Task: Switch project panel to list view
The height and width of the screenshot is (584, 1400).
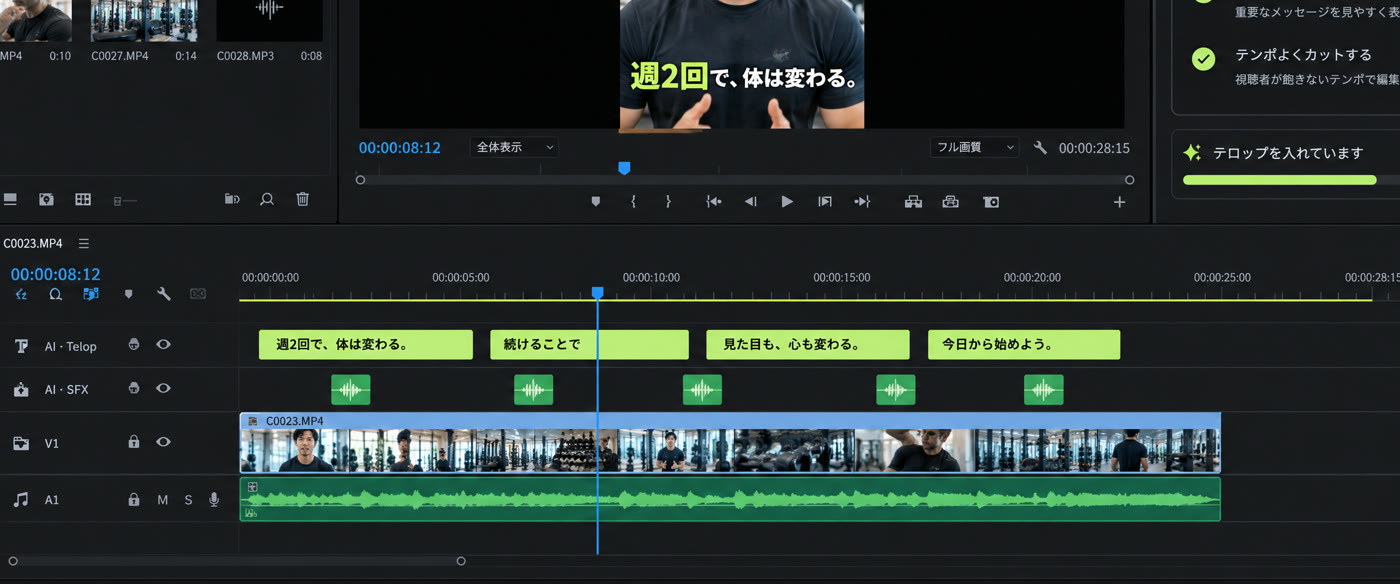Action: [10, 200]
